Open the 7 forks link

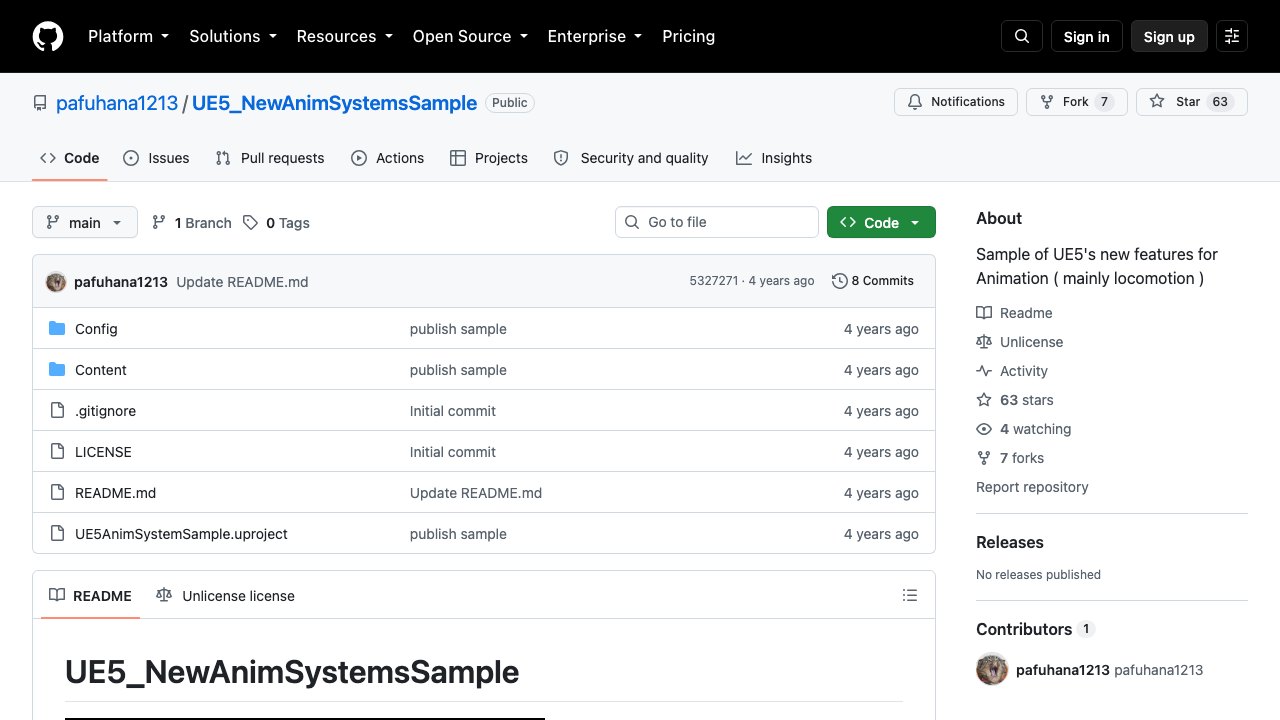(x=1010, y=458)
